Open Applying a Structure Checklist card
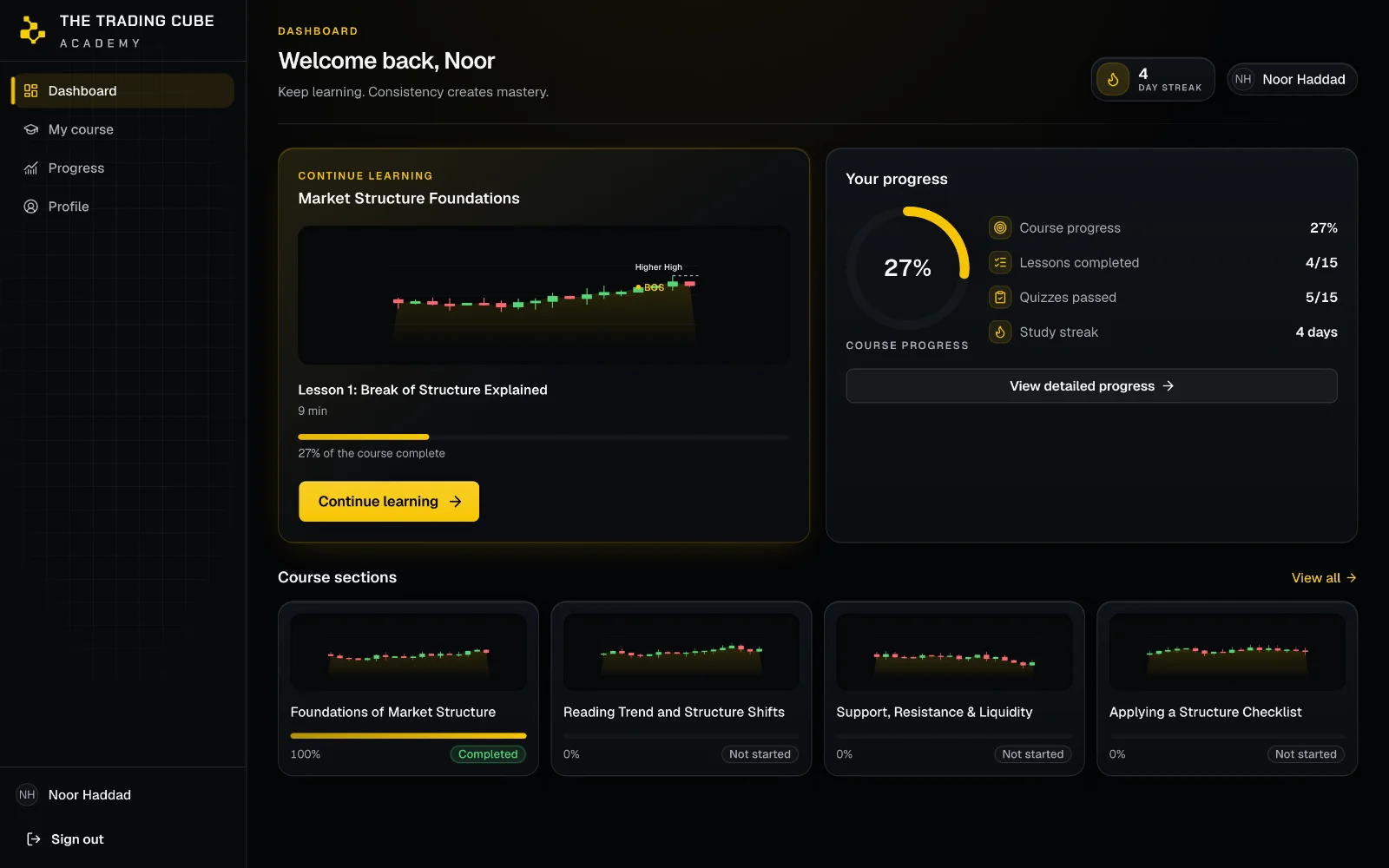This screenshot has height=868, width=1389. (1228, 688)
